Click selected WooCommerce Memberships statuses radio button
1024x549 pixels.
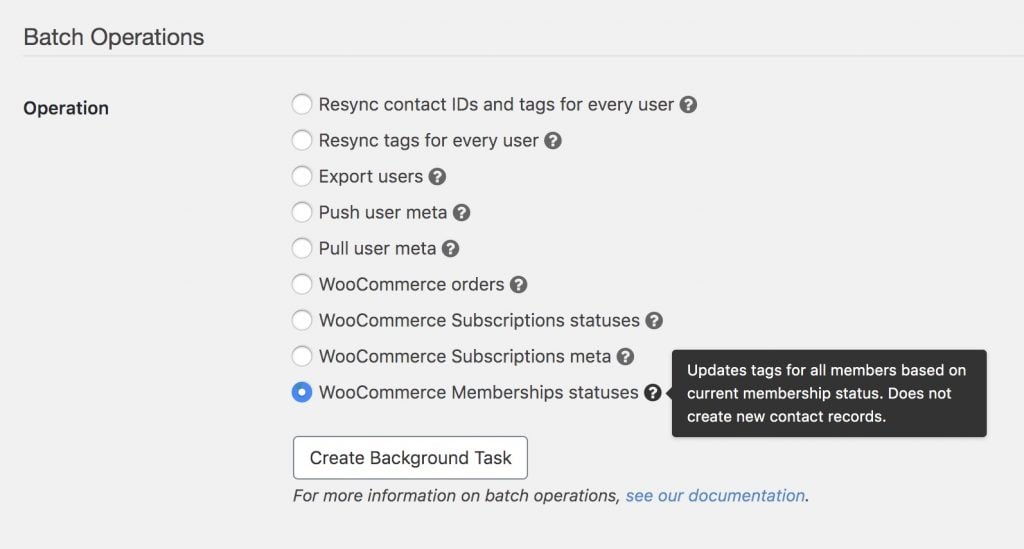pos(302,392)
